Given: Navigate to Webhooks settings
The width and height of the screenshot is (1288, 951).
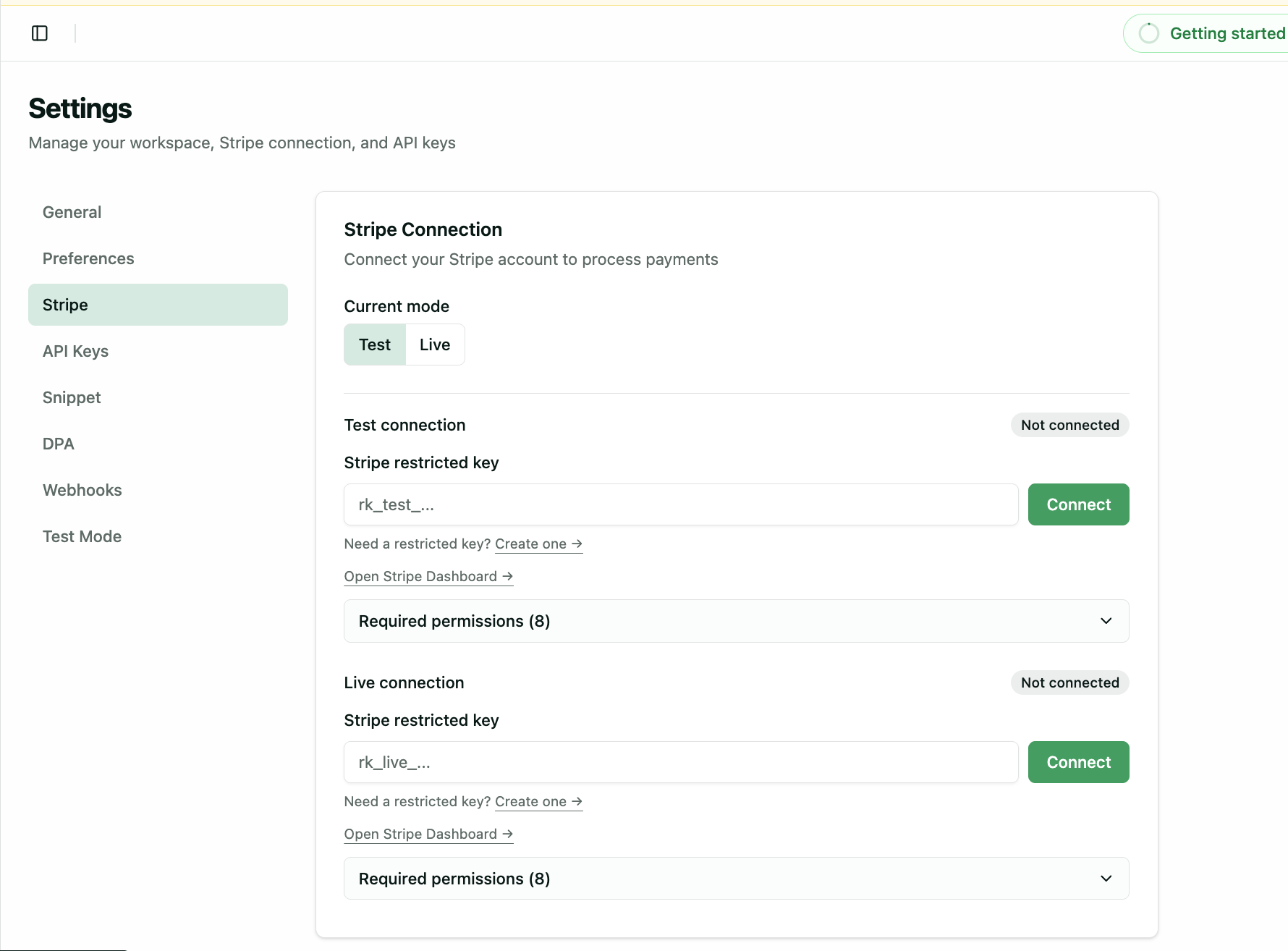Looking at the screenshot, I should point(158,490).
